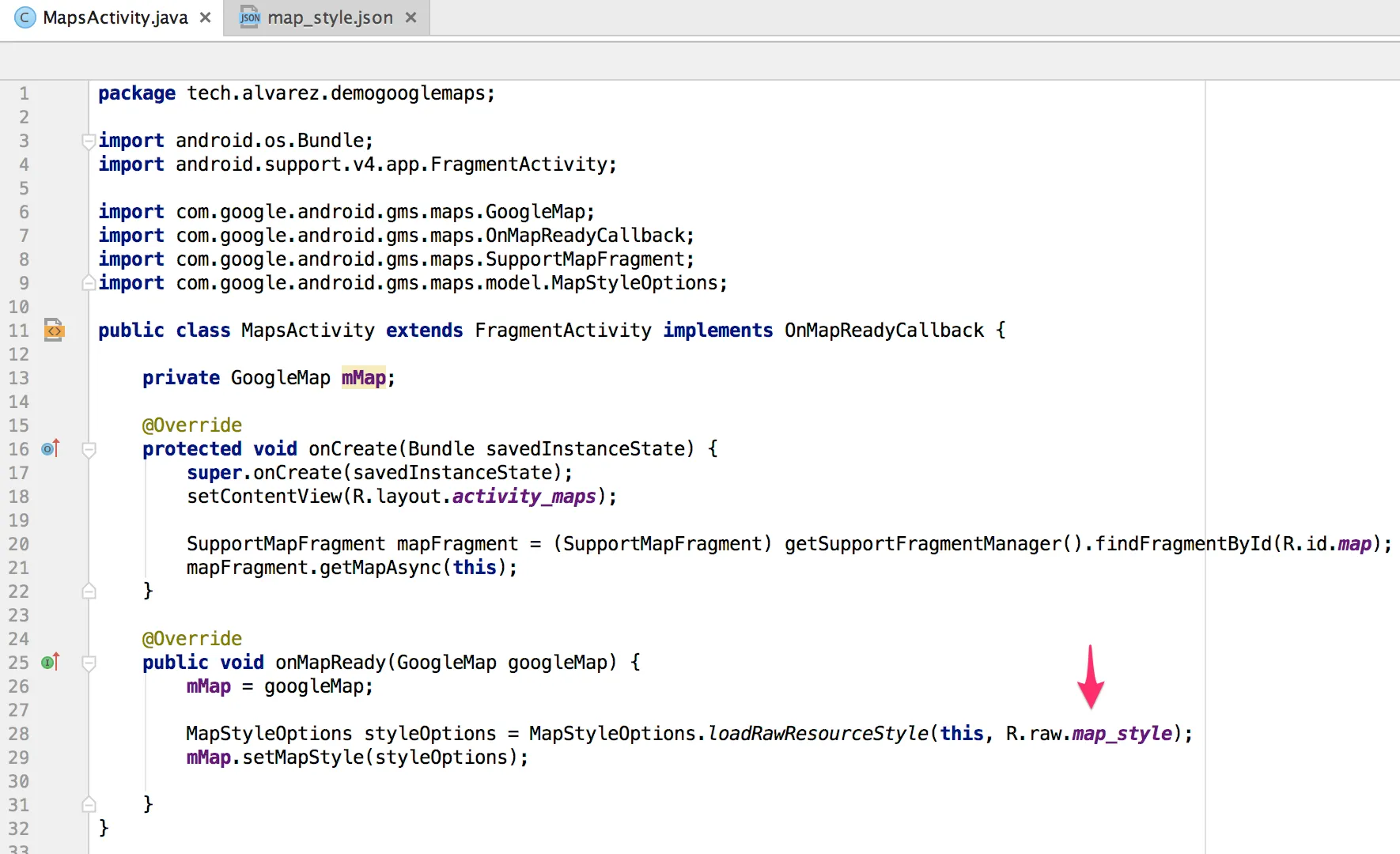The image size is (1400, 854).
Task: Click the map_style resource reference
Action: pos(1122,734)
